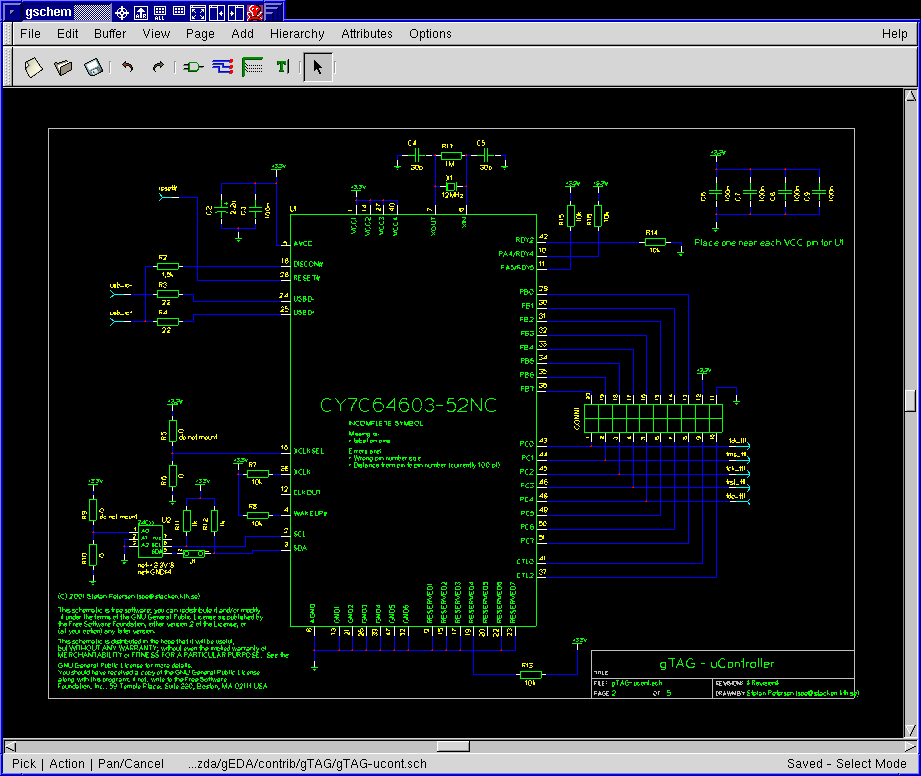
Task: Open the Attributes menu
Action: [367, 34]
